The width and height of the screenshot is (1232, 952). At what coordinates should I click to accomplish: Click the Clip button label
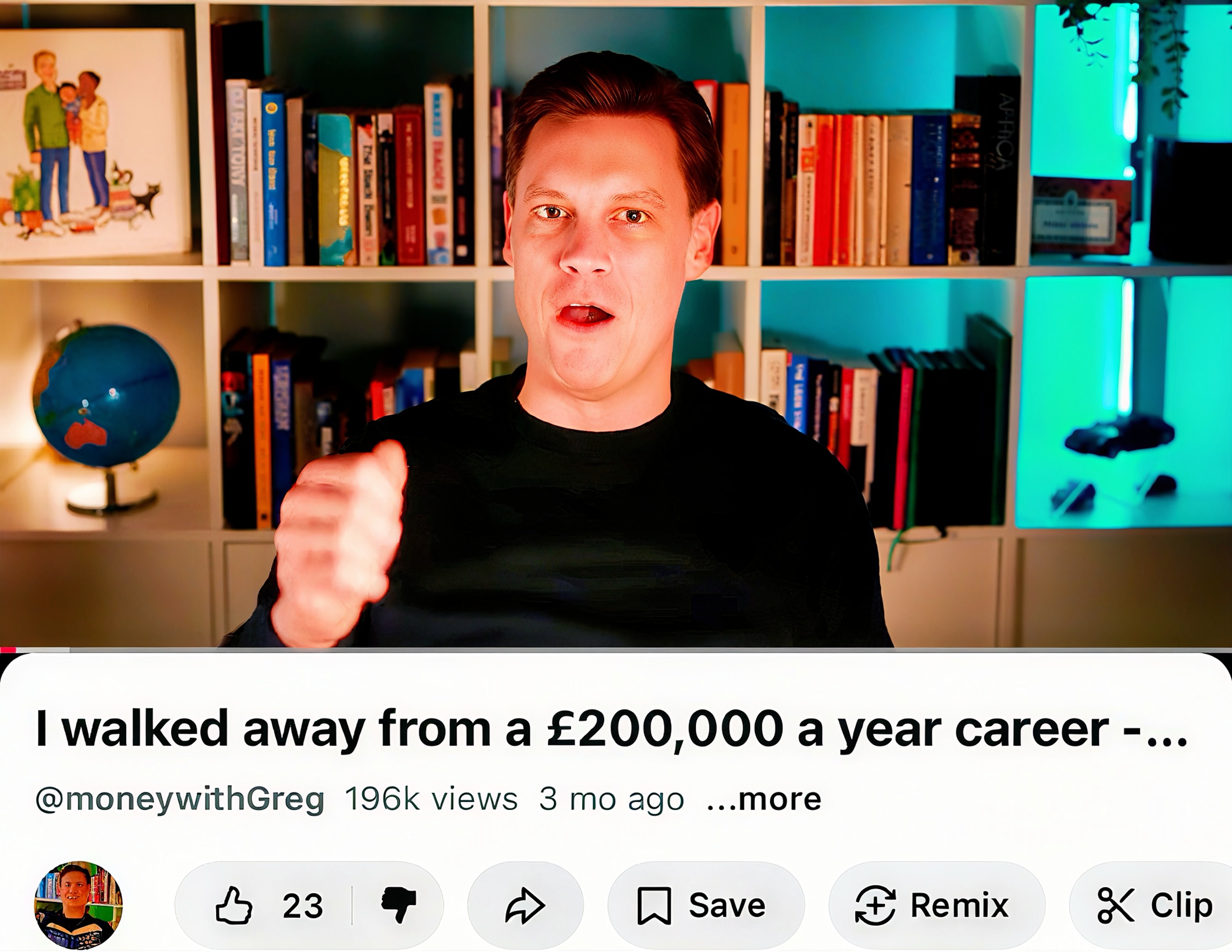pyautogui.click(x=1181, y=906)
